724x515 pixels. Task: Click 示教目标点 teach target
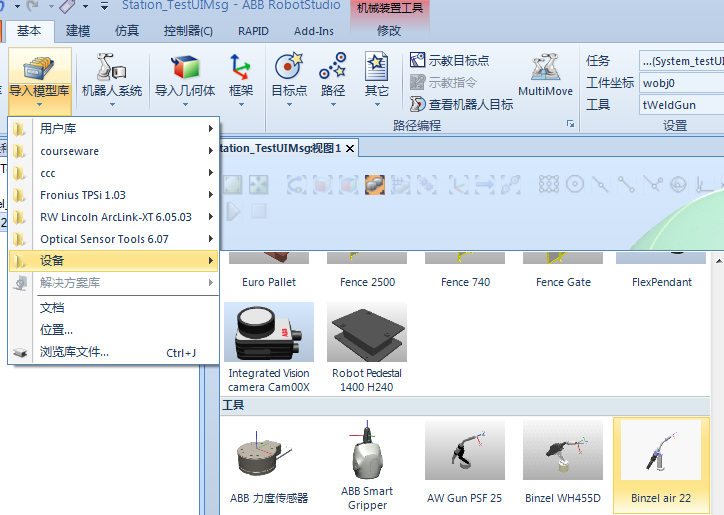click(449, 60)
